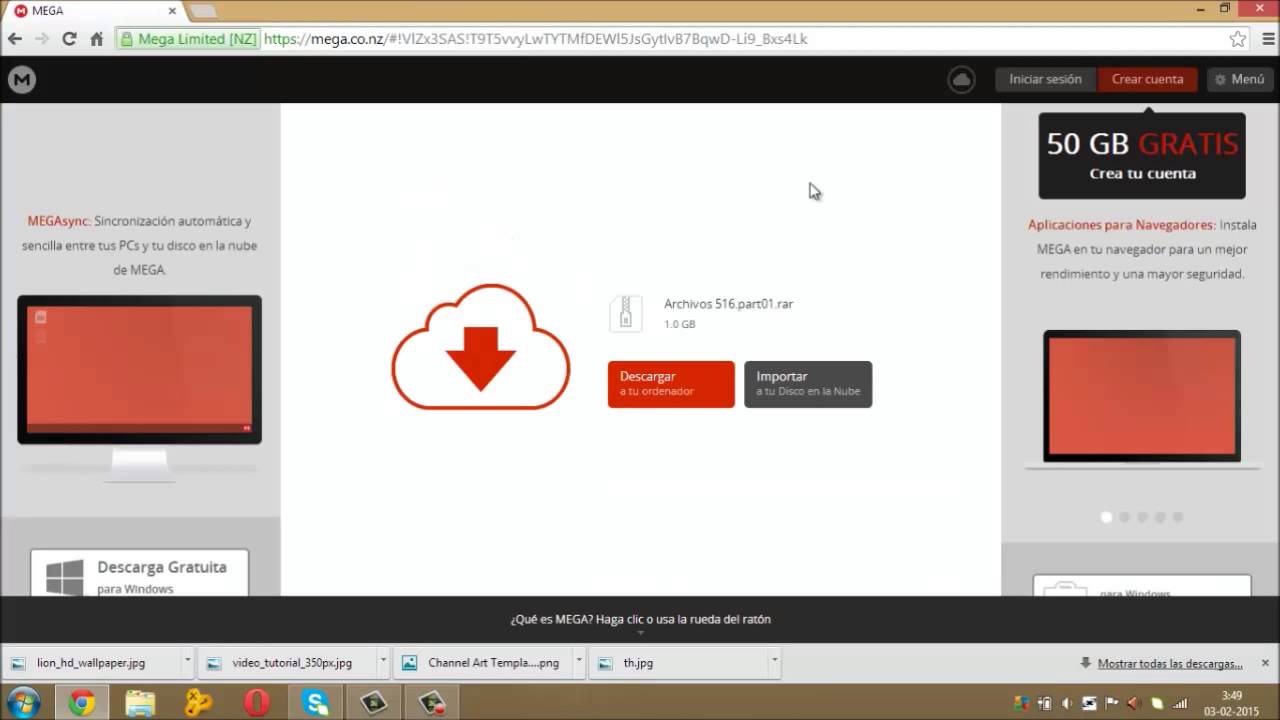Open File Explorer from the taskbar
The height and width of the screenshot is (720, 1280).
140,702
